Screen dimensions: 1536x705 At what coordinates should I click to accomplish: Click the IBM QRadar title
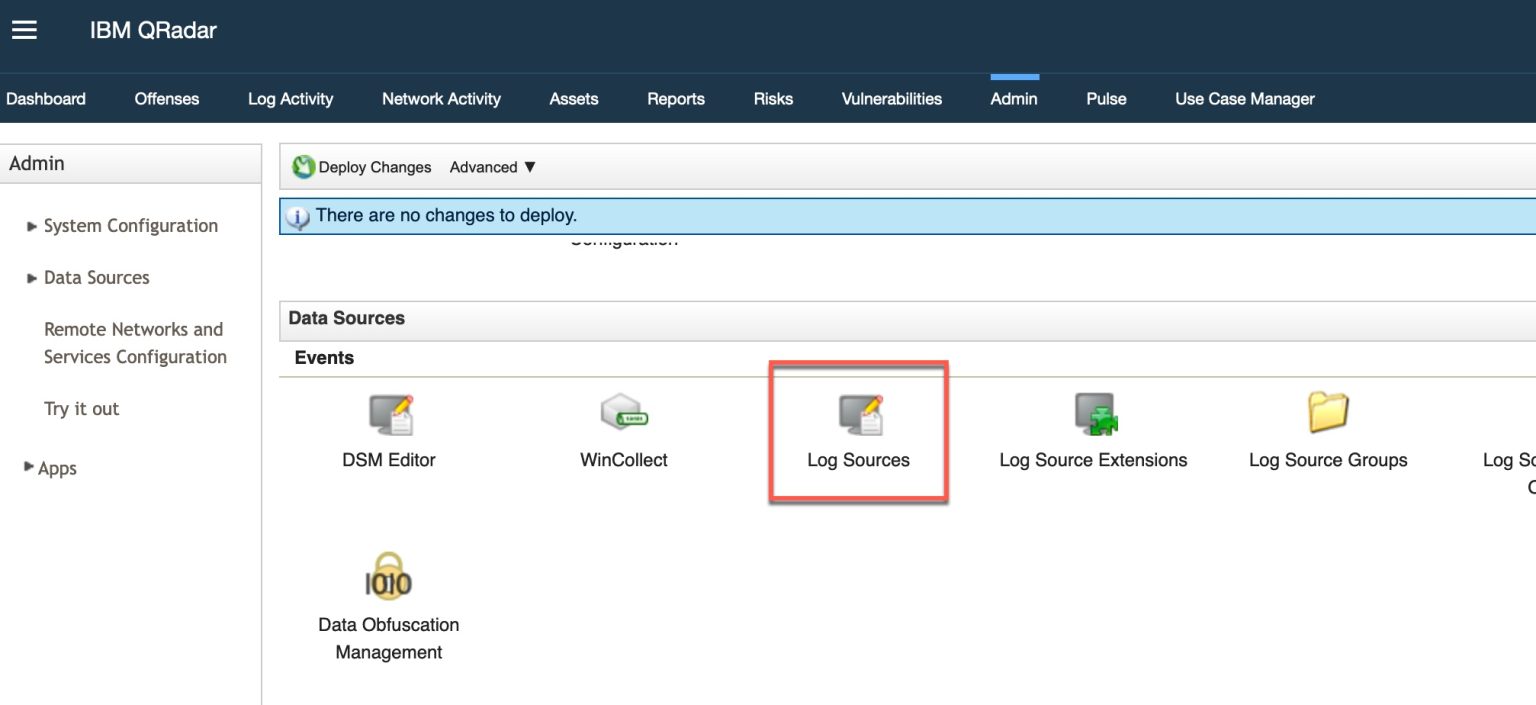[x=151, y=29]
